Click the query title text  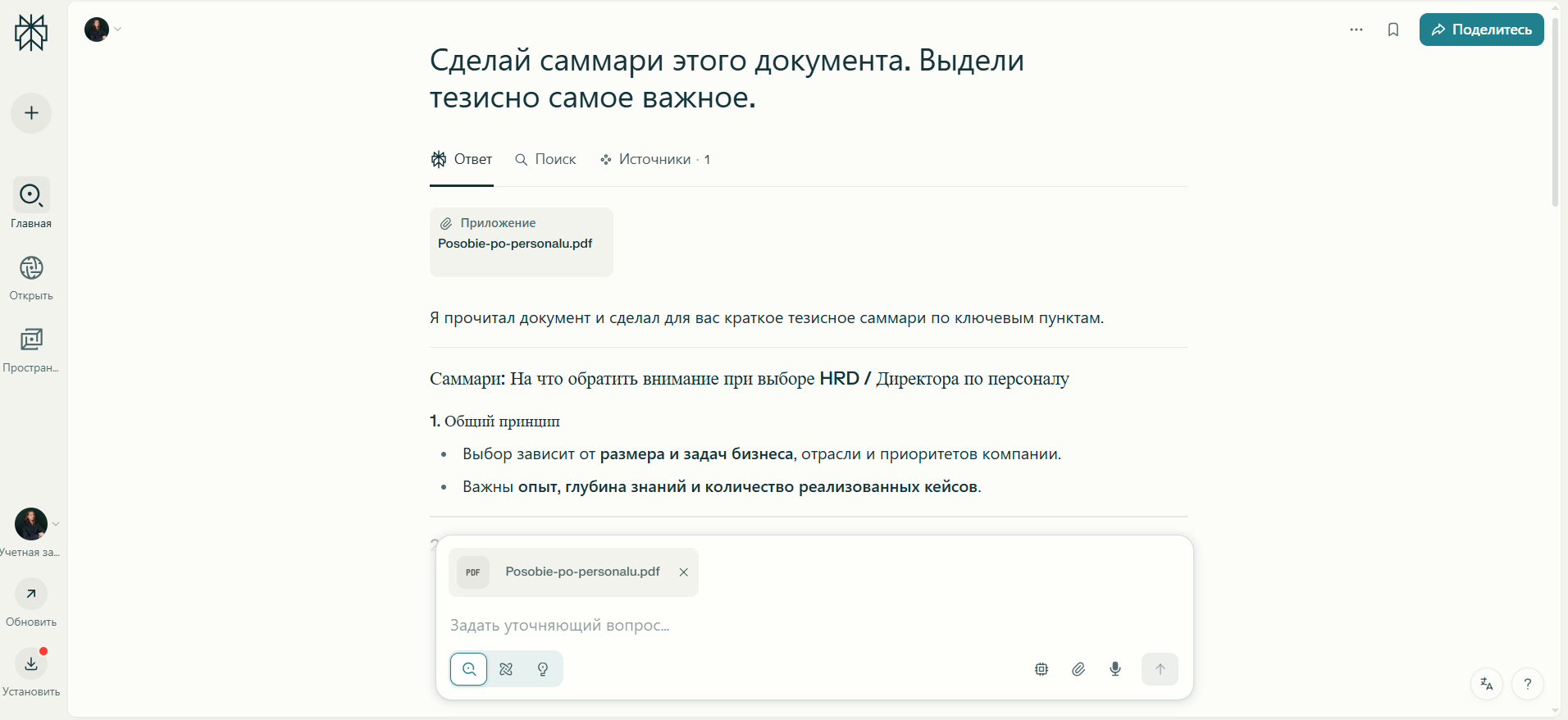click(727, 79)
